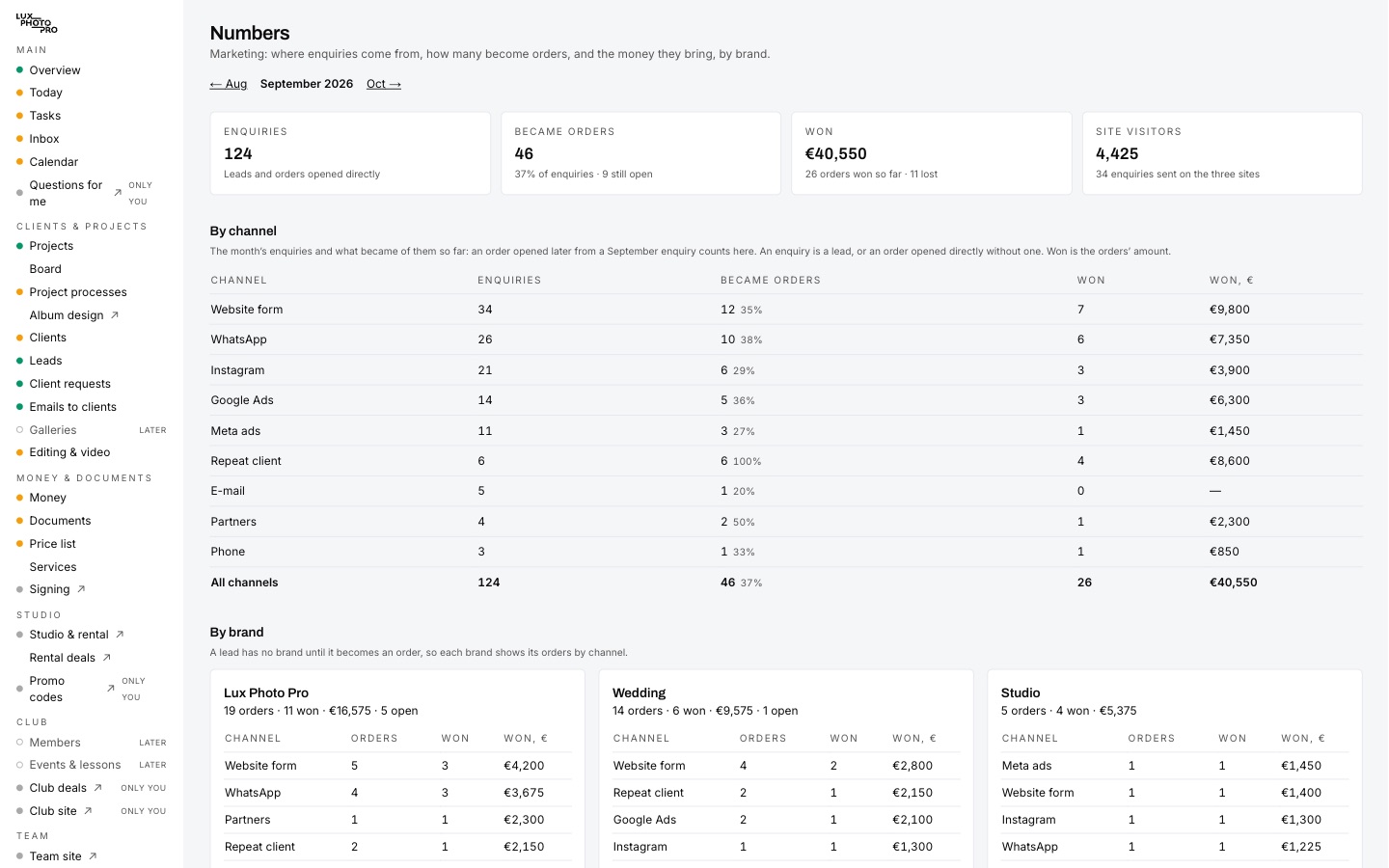Click the arrow icon next to Album design
Screen dimensions: 1389x868
[115, 315]
